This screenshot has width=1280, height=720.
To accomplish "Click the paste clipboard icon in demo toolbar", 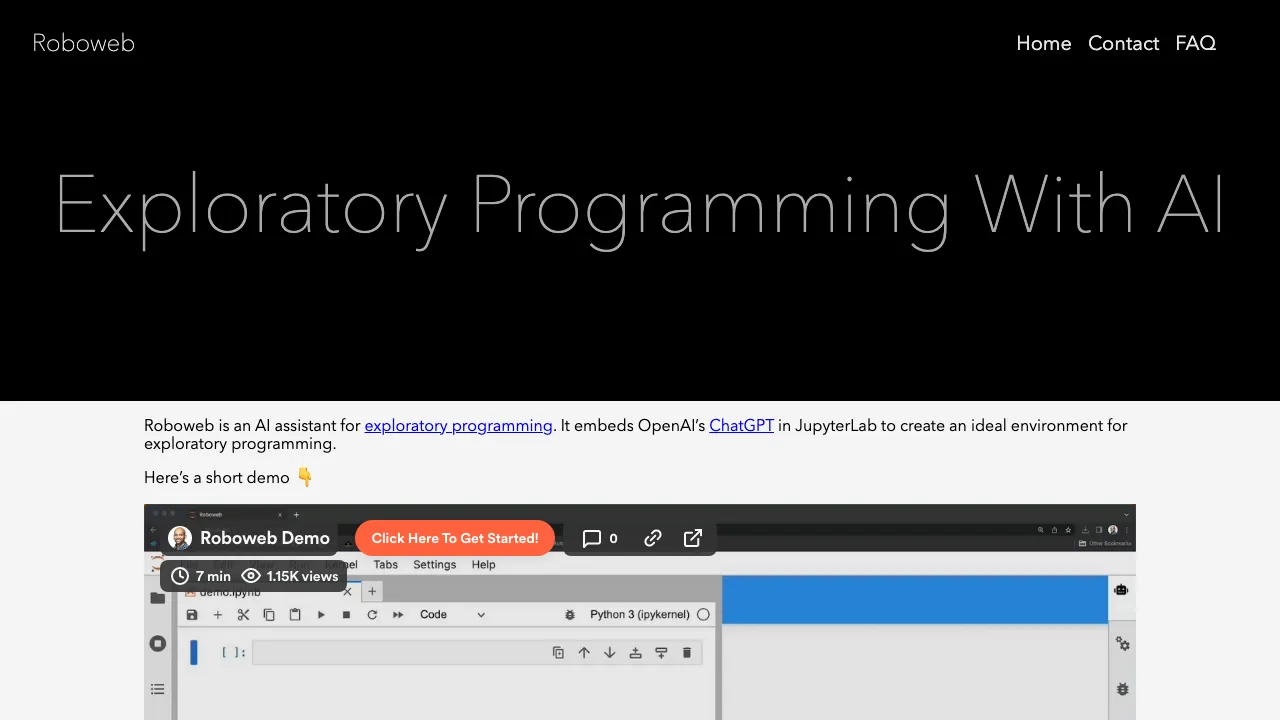I will coord(295,615).
